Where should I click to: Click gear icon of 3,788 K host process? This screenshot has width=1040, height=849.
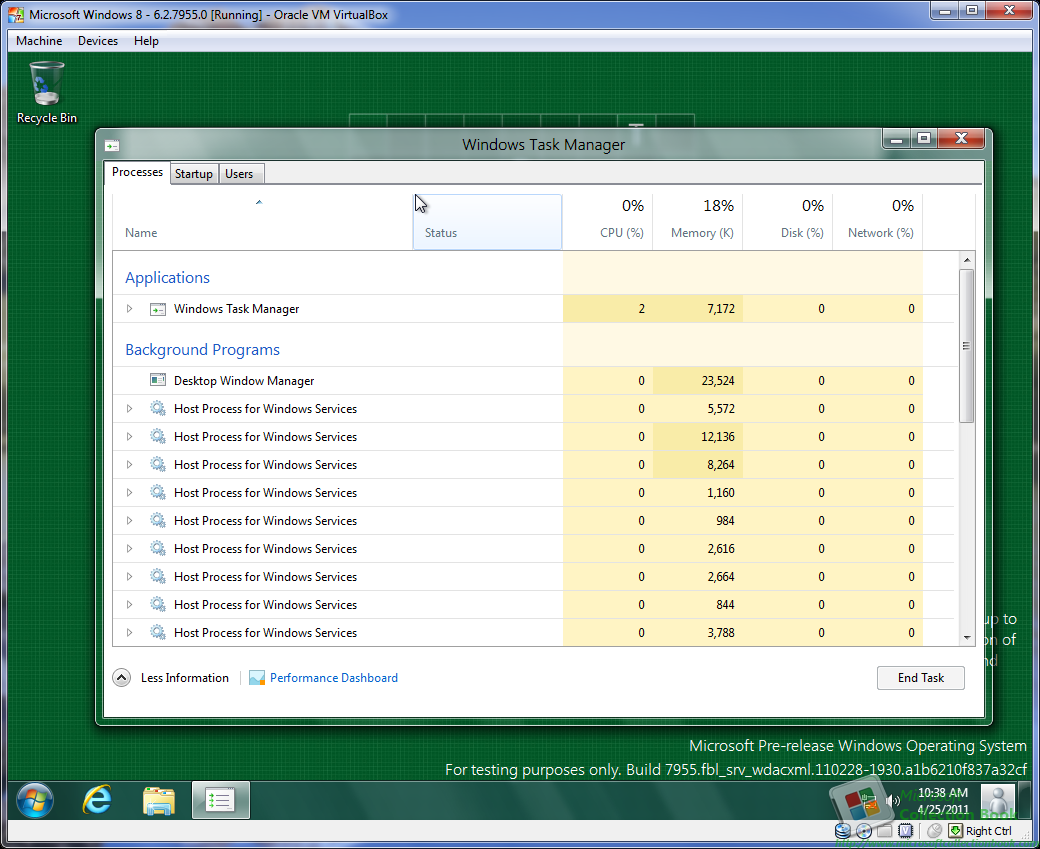click(158, 632)
